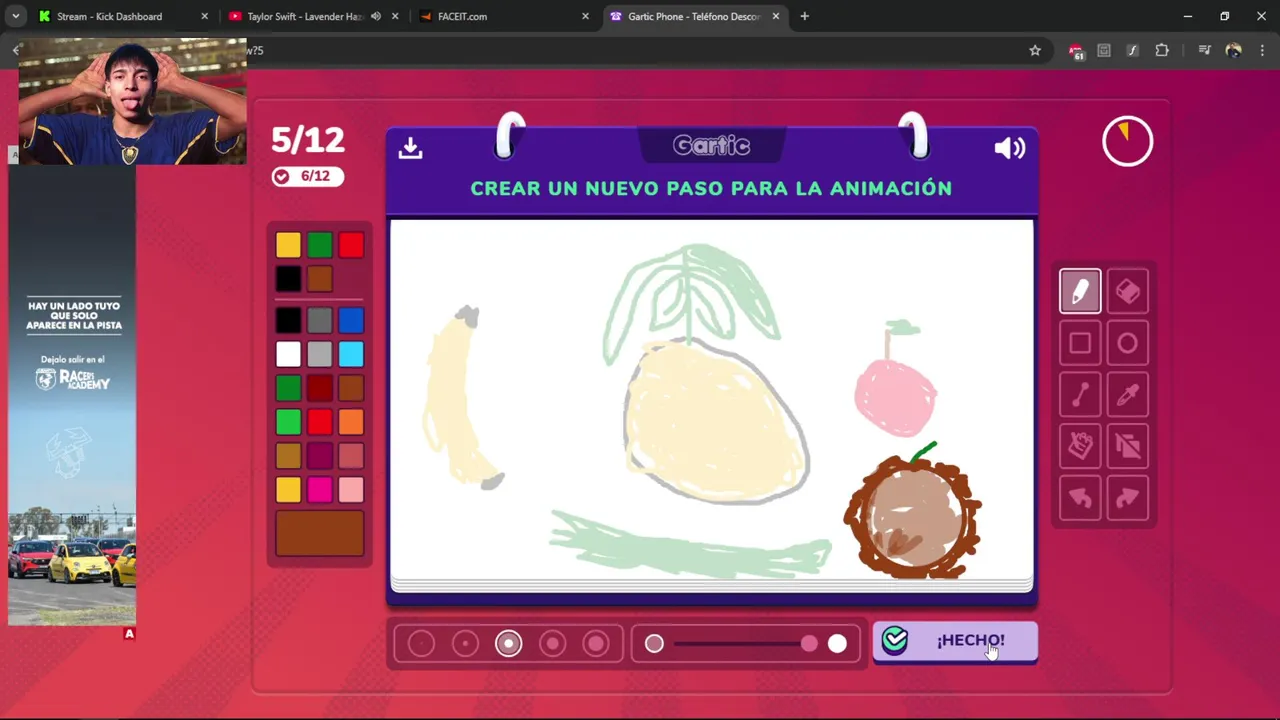The height and width of the screenshot is (720, 1280).
Task: Pick the orange color swatch
Action: pyautogui.click(x=351, y=422)
